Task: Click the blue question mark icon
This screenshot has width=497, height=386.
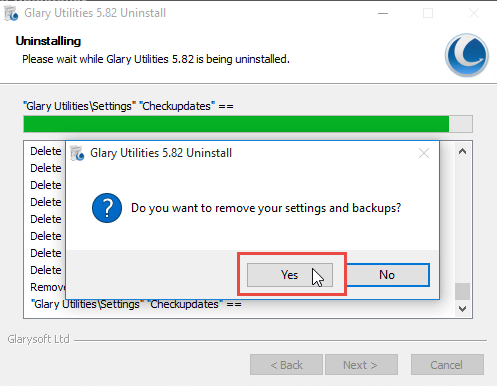Action: point(107,208)
